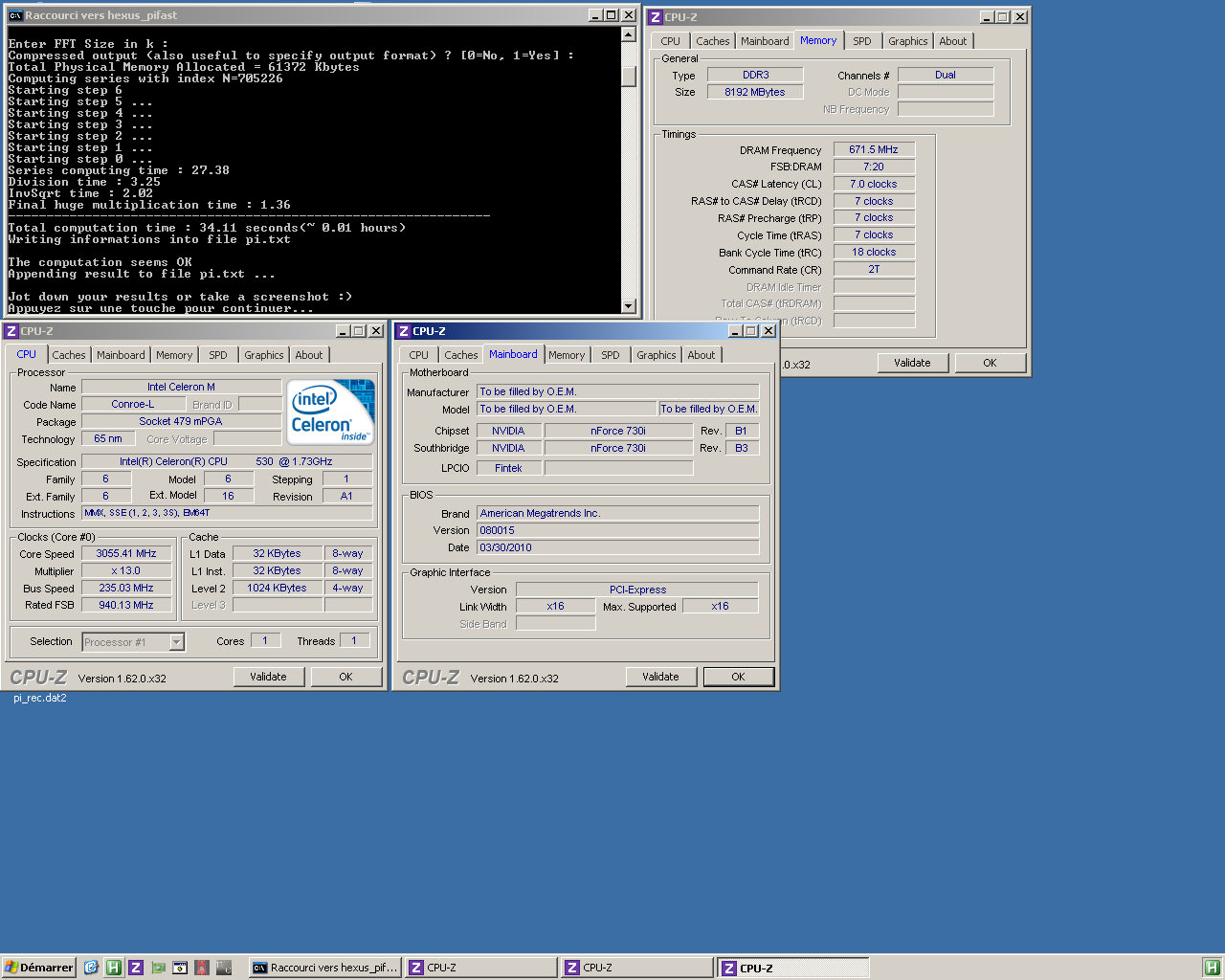
Task: Click the console vertical scrollbar thumb
Action: click(x=629, y=77)
